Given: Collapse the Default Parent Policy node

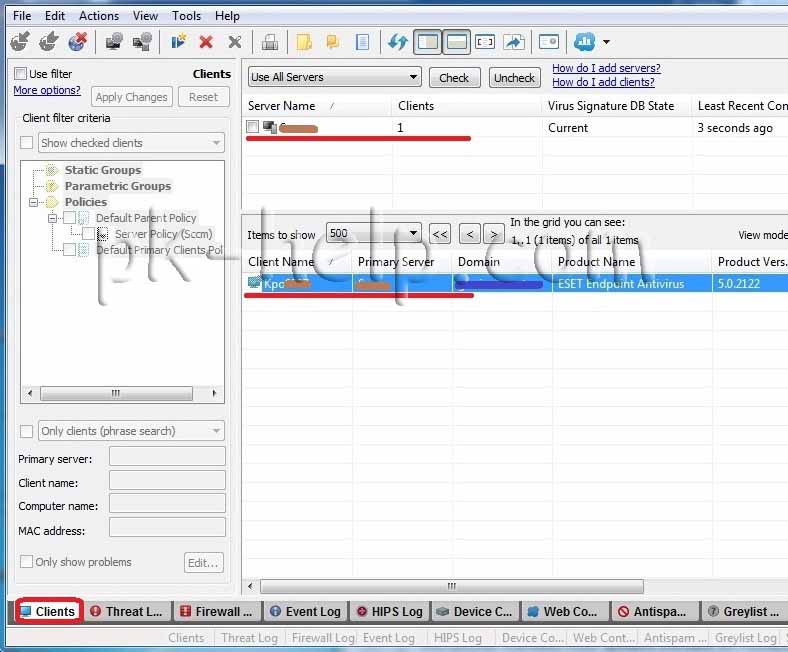Looking at the screenshot, I should tap(52, 218).
